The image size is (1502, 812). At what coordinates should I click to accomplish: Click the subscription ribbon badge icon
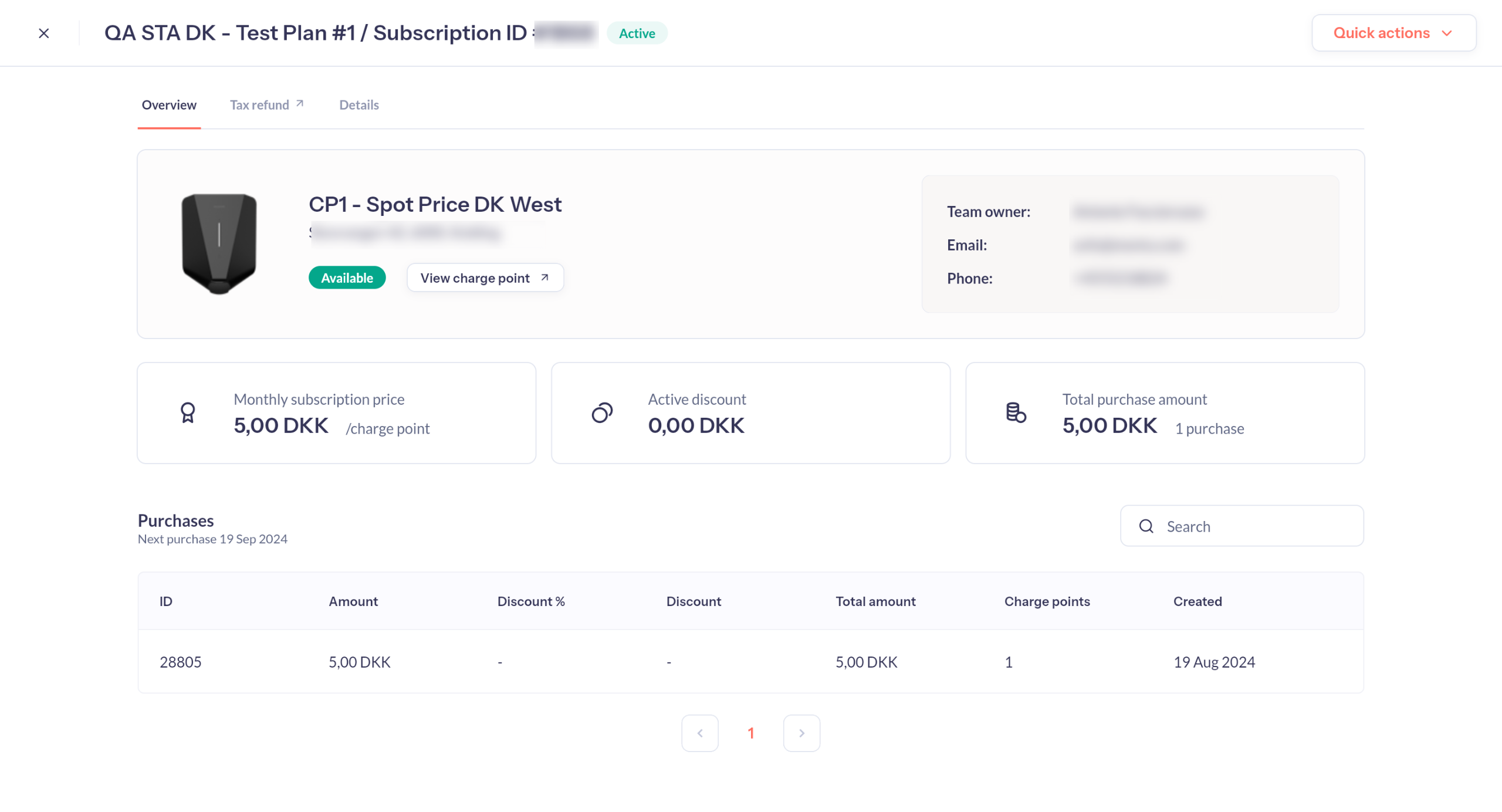click(x=188, y=413)
